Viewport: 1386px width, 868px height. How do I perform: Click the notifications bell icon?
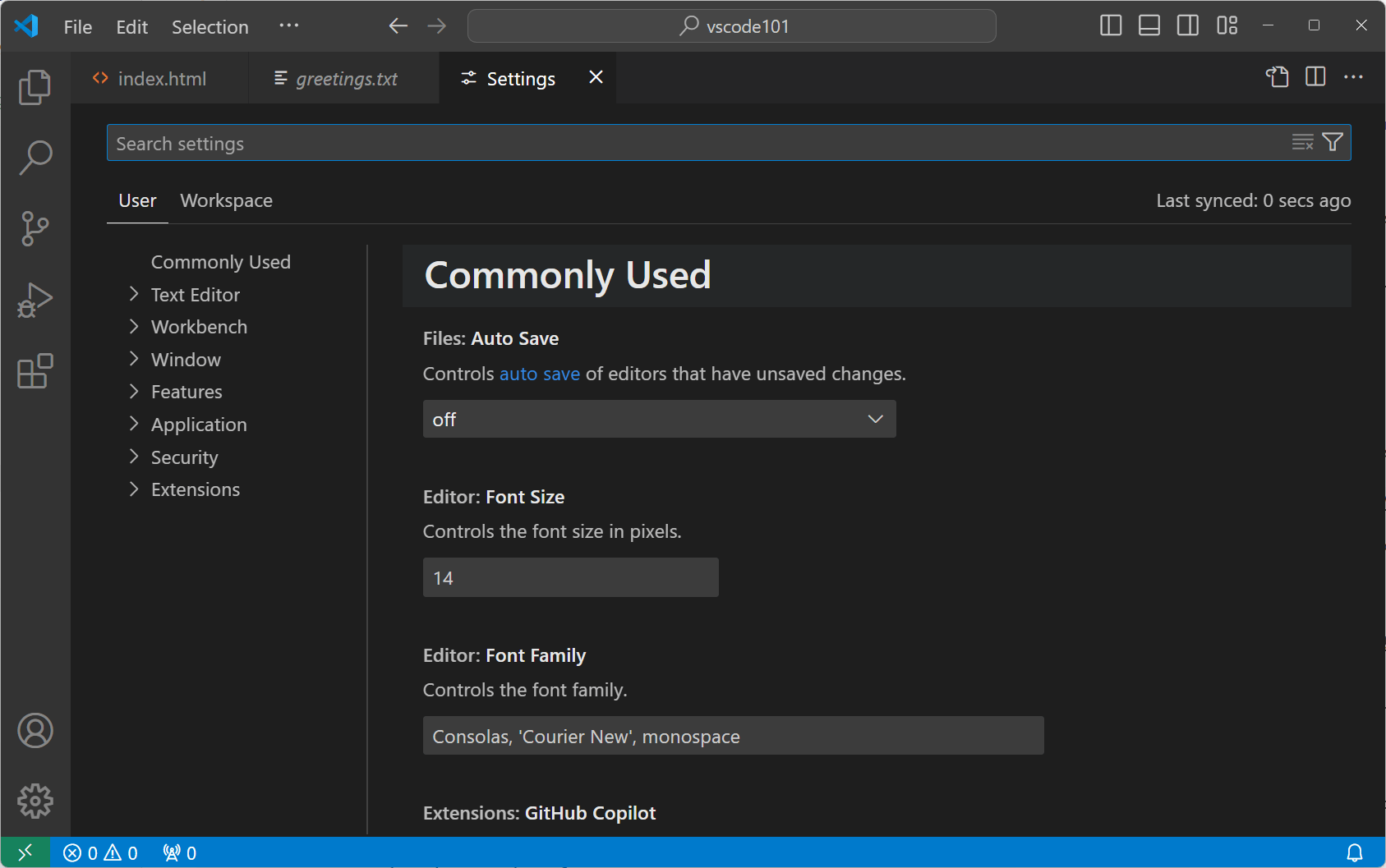pyautogui.click(x=1356, y=852)
